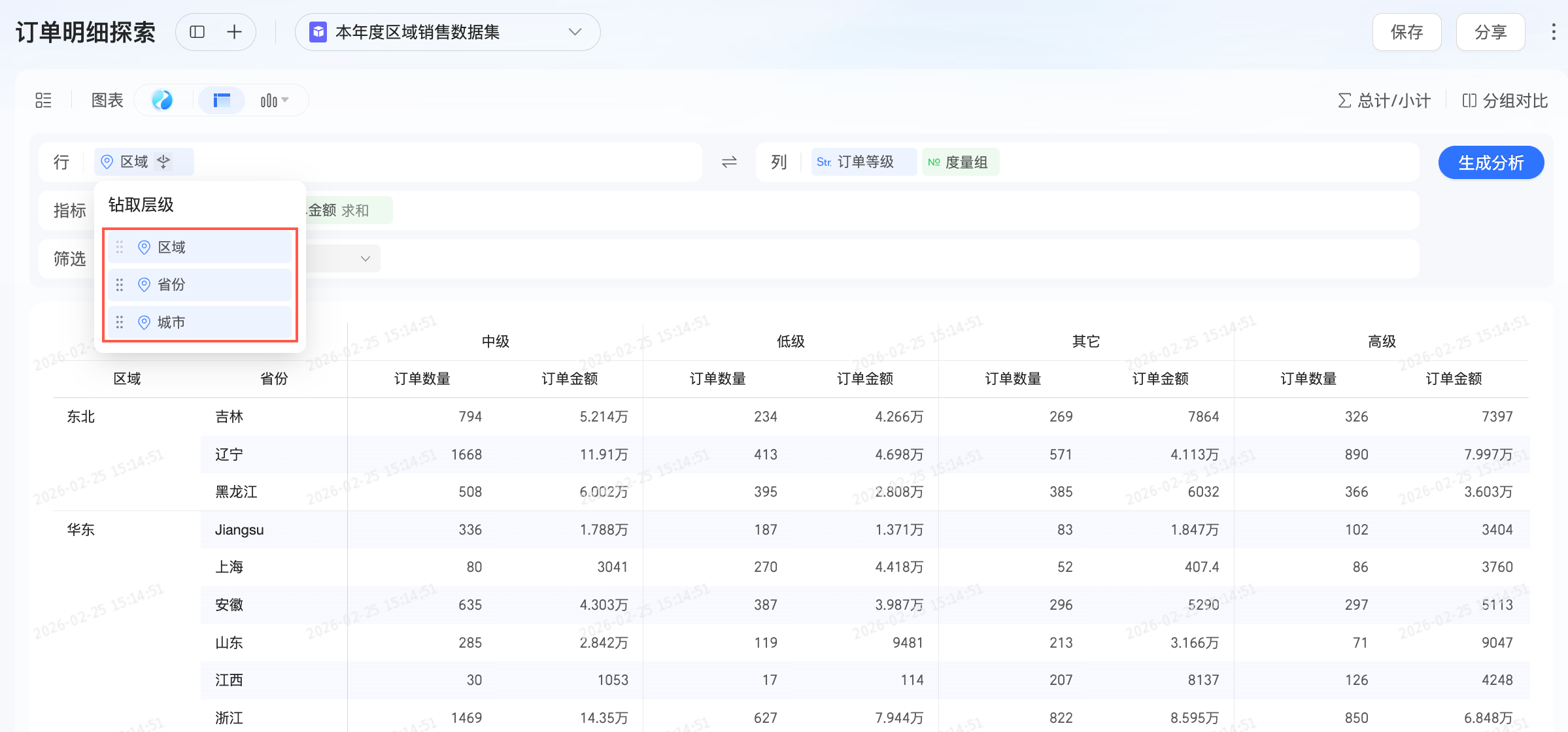Viewport: 1568px width, 732px height.
Task: Swap rows and columns with exchange icon
Action: tap(729, 161)
